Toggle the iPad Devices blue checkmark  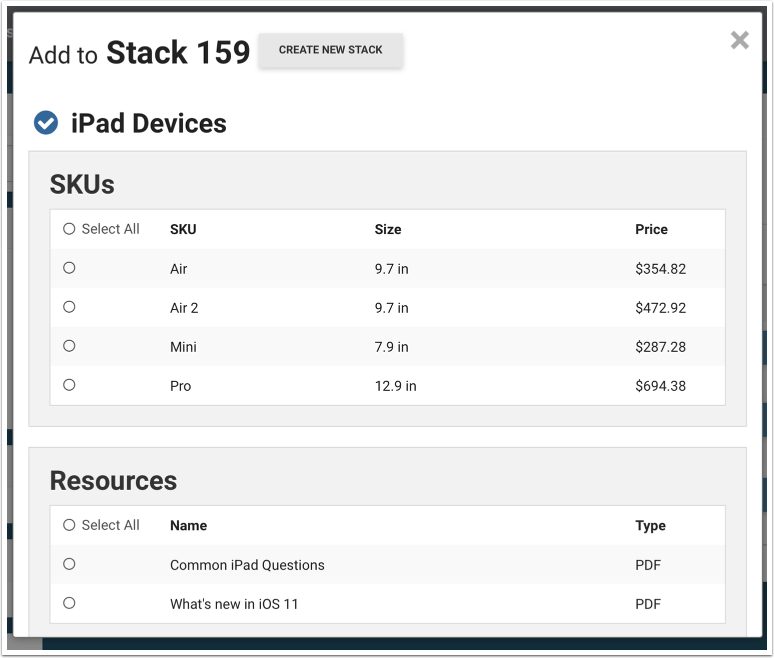point(46,122)
